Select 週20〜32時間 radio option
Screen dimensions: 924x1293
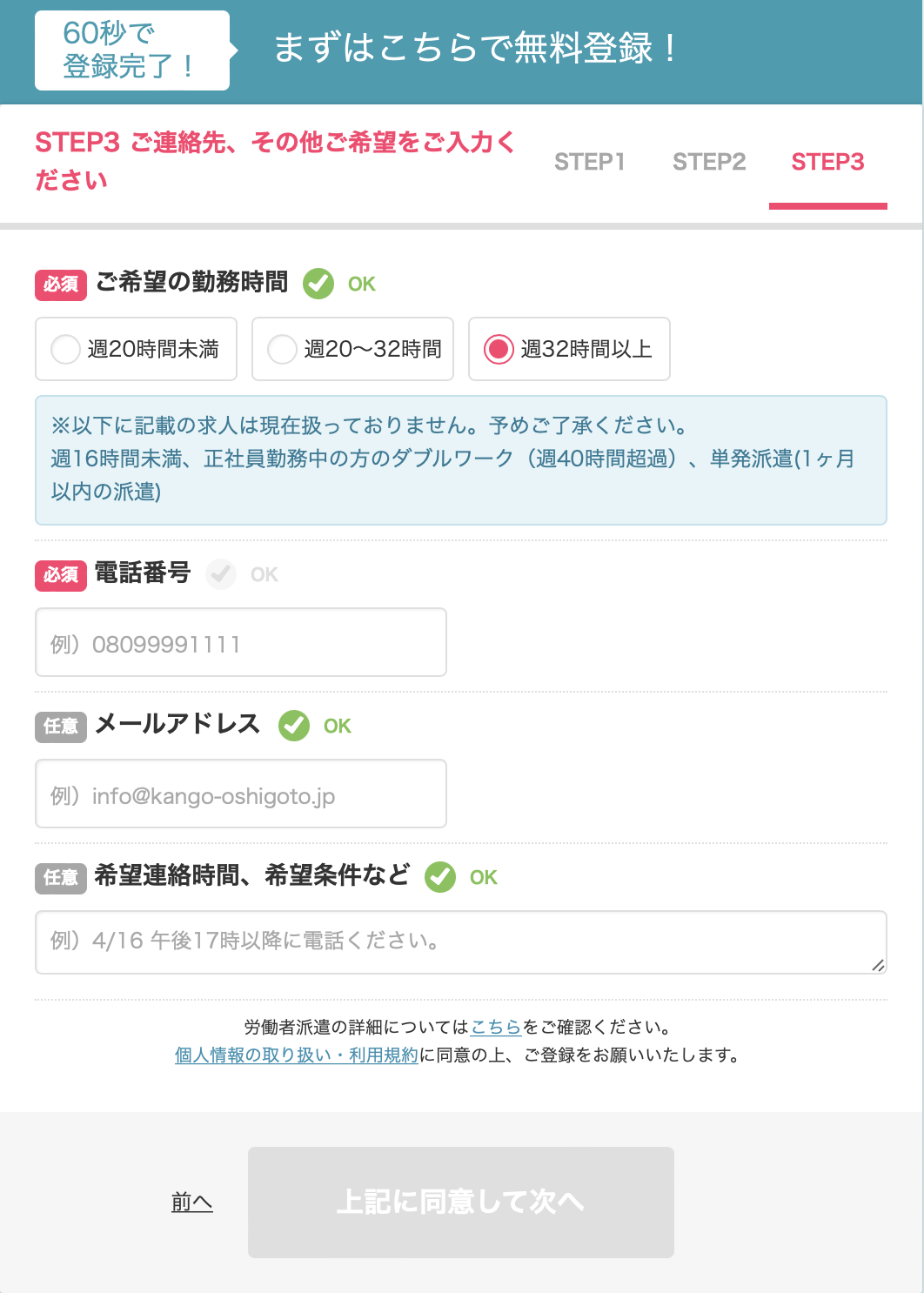[352, 349]
